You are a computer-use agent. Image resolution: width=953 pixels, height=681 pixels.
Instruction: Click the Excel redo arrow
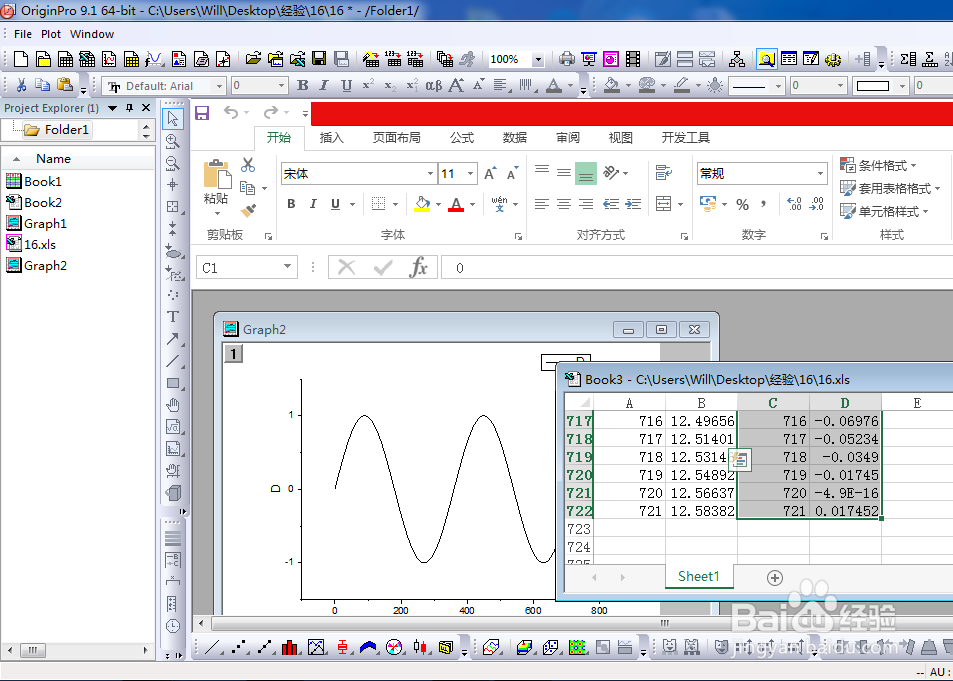(x=270, y=112)
